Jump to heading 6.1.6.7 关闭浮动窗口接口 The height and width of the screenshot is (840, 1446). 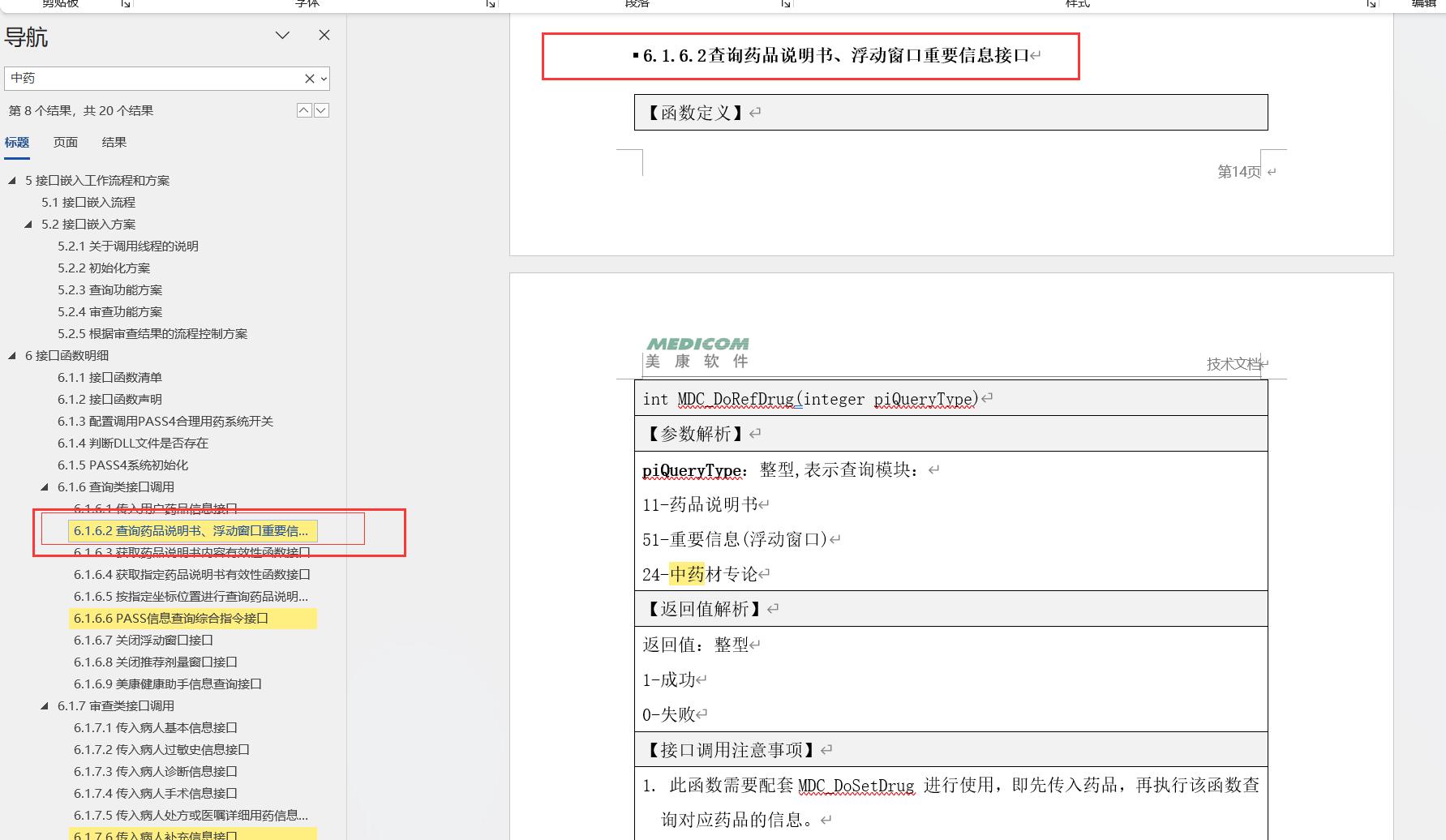click(x=144, y=641)
